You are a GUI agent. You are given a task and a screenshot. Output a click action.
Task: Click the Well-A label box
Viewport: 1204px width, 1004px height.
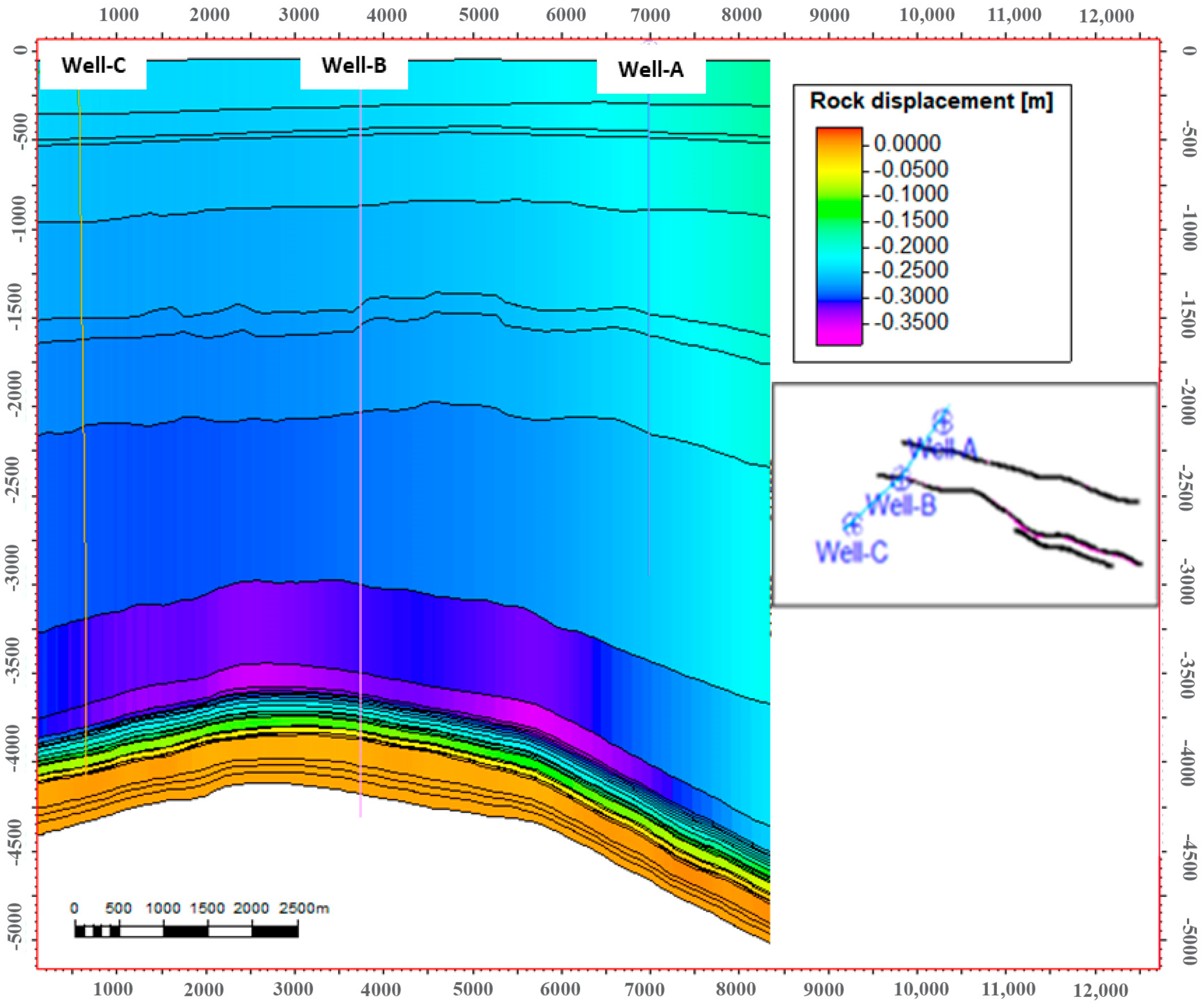tap(651, 70)
